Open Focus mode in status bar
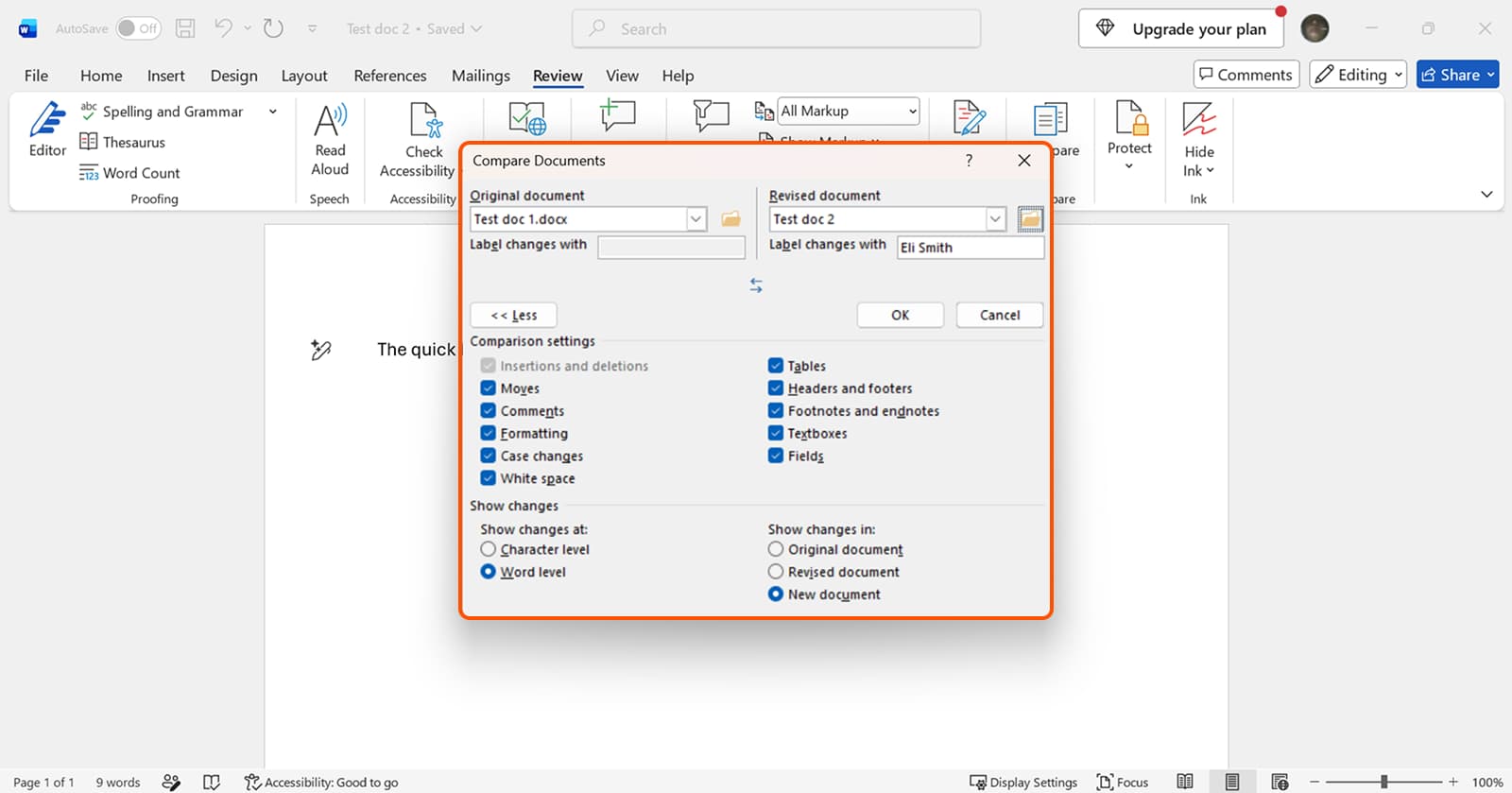Viewport: 1512px width, 793px height. click(1123, 782)
